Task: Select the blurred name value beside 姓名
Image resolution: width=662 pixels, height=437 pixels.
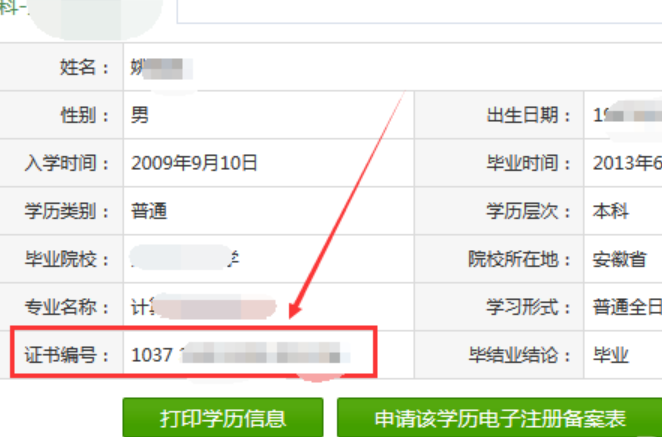Action: point(161,68)
